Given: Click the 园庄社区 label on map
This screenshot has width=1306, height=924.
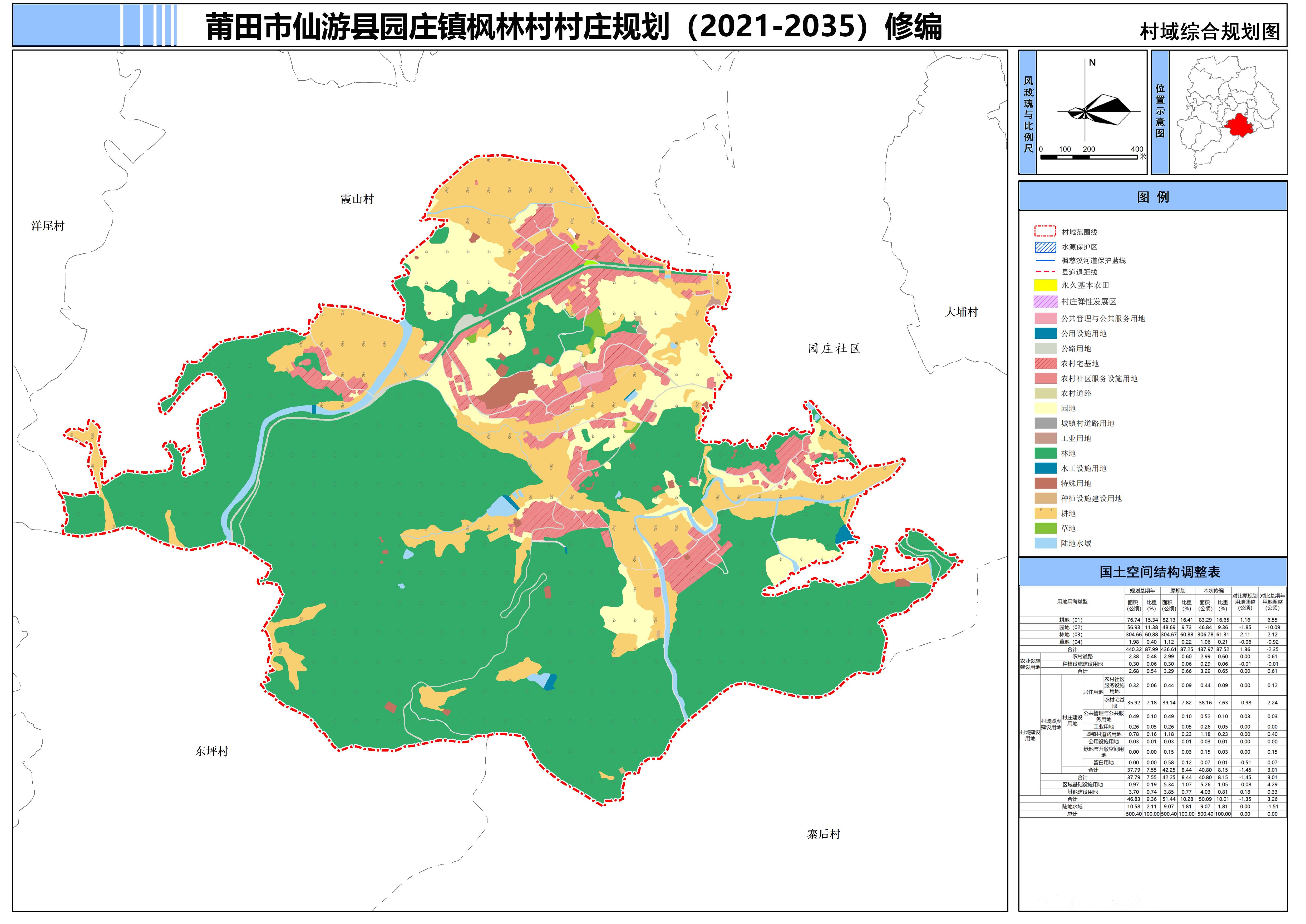Looking at the screenshot, I should coord(834,349).
